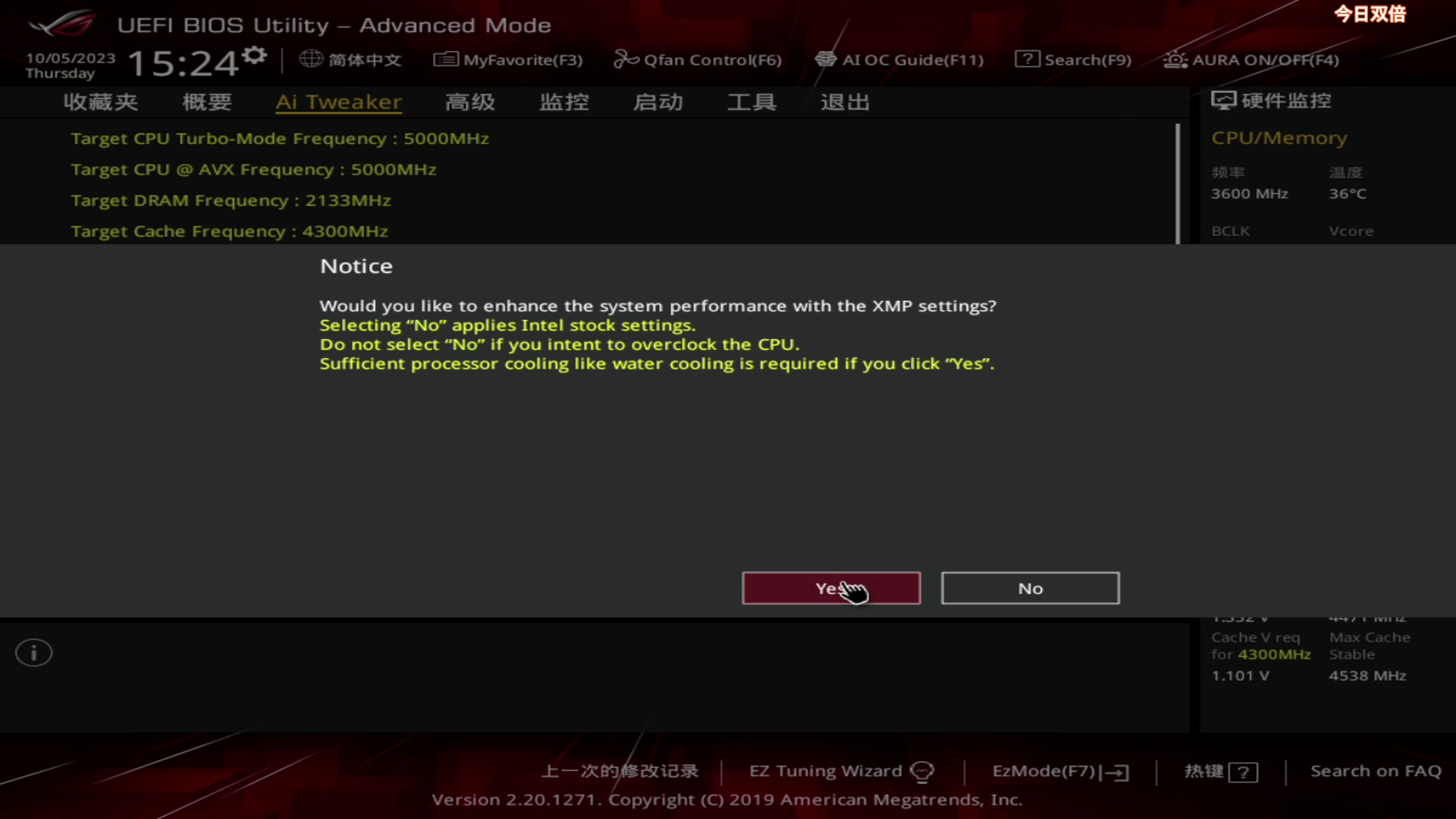The image size is (1456, 819).
Task: Click the clock settings gear icon
Action: [x=256, y=55]
